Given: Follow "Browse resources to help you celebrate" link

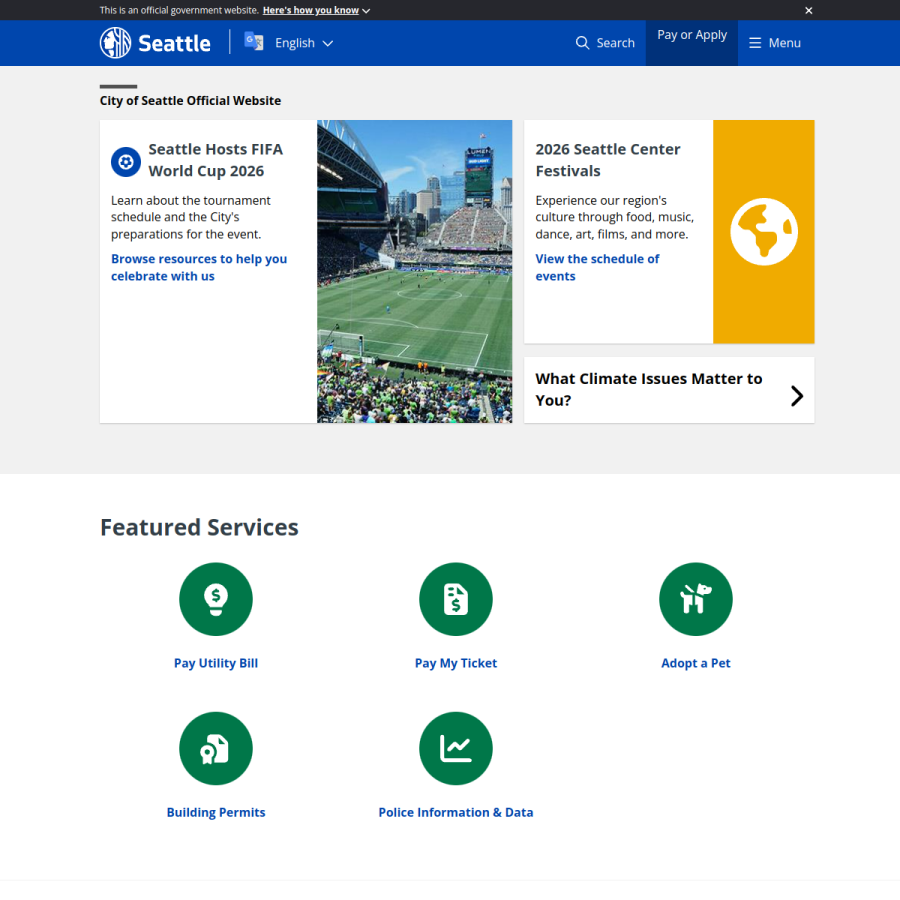Looking at the screenshot, I should (x=199, y=267).
